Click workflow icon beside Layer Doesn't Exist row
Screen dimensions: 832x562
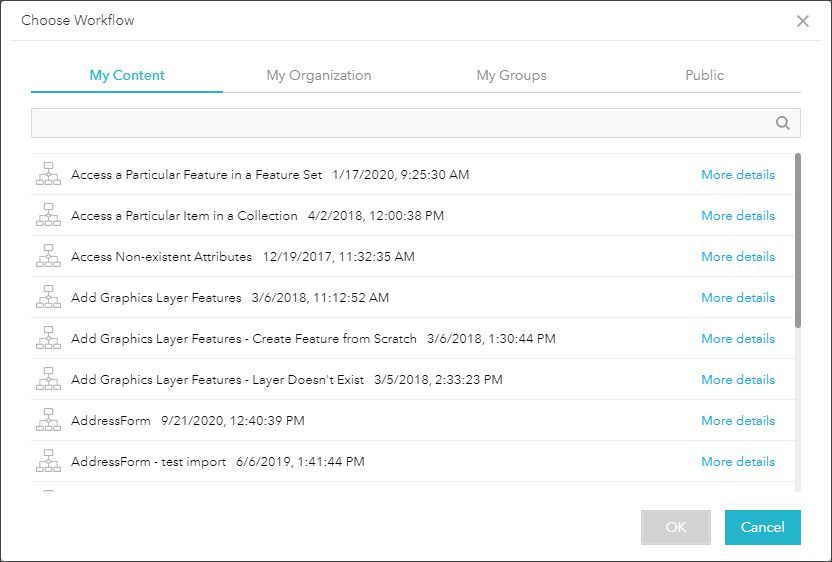point(48,378)
